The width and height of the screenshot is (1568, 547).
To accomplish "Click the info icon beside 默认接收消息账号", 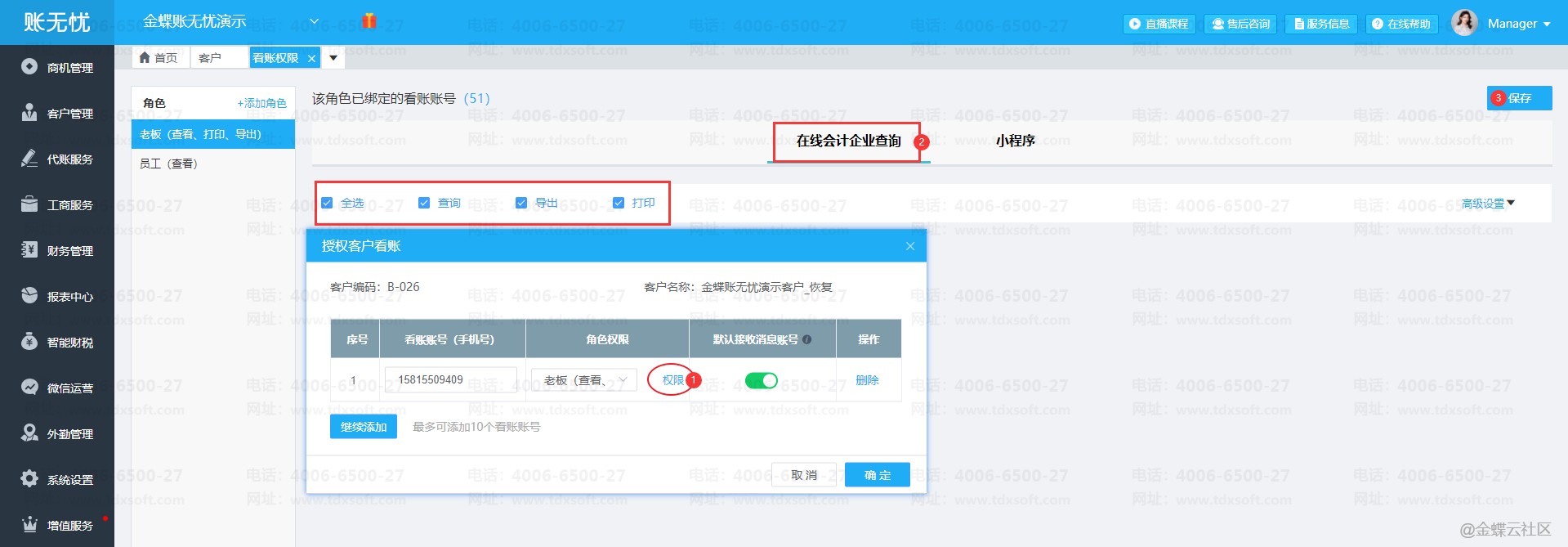I will [x=807, y=339].
